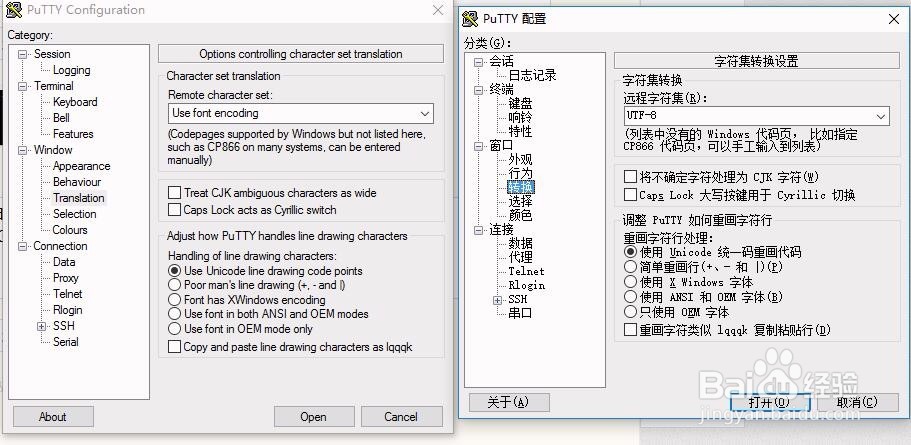Image resolution: width=911 pixels, height=445 pixels.
Task: Close the PuTTY 配置 window
Action: pos(894,19)
